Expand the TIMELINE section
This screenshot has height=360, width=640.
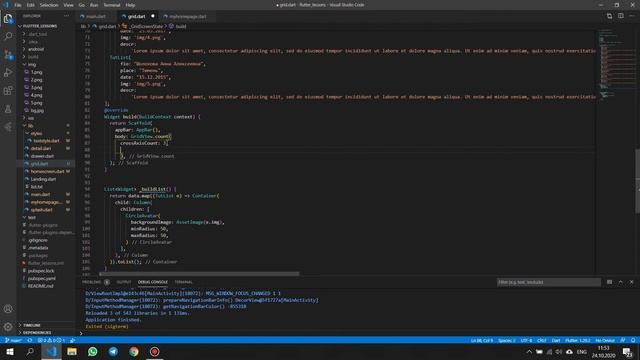coord(31,325)
